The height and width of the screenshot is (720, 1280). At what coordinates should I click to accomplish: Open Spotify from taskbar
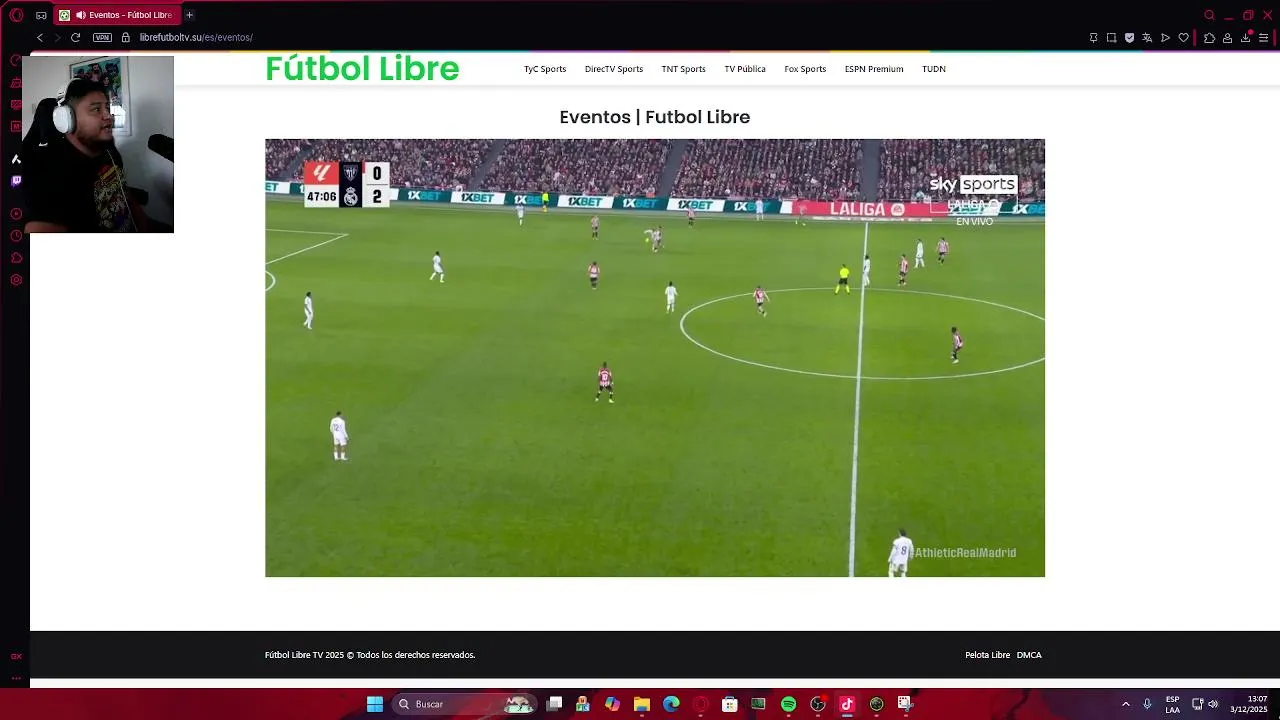click(788, 704)
